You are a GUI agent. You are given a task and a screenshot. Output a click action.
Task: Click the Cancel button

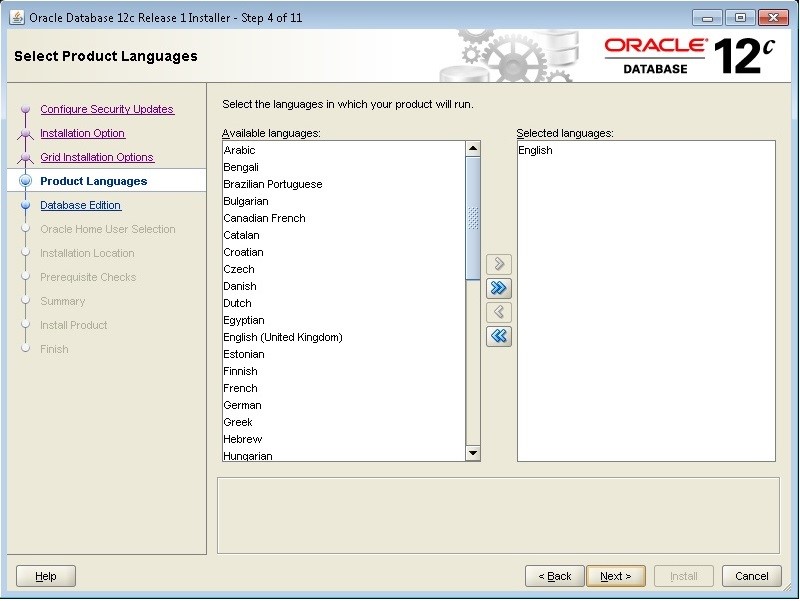click(x=752, y=576)
